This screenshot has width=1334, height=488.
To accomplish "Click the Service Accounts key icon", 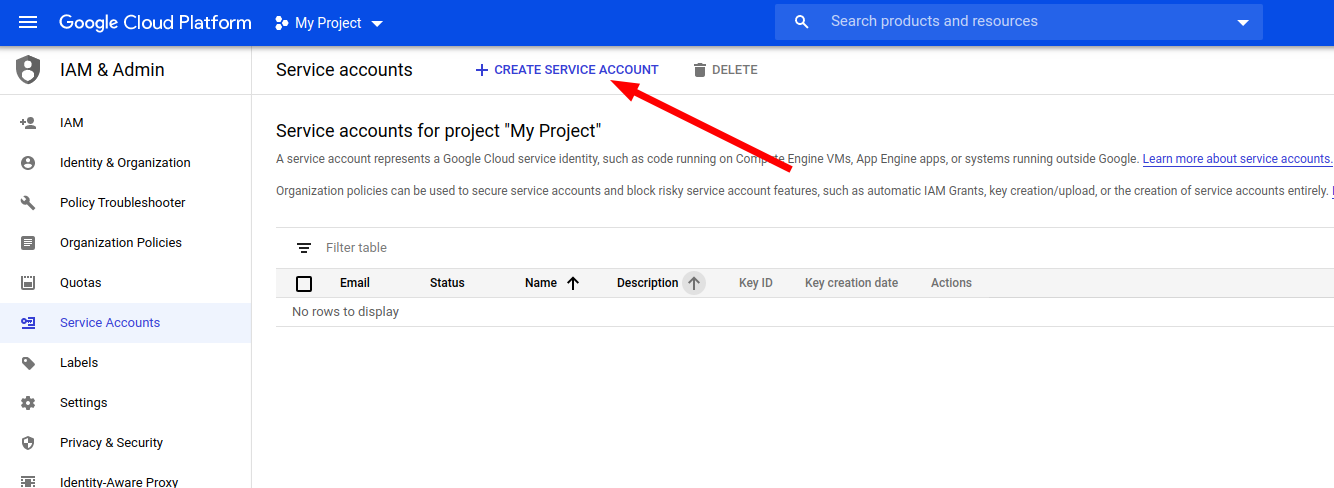I will [x=28, y=323].
